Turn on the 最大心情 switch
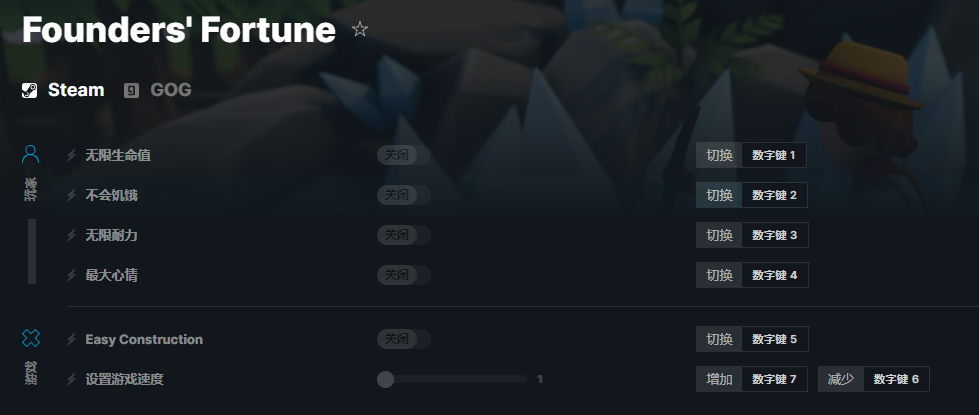Image resolution: width=979 pixels, height=415 pixels. click(x=404, y=275)
